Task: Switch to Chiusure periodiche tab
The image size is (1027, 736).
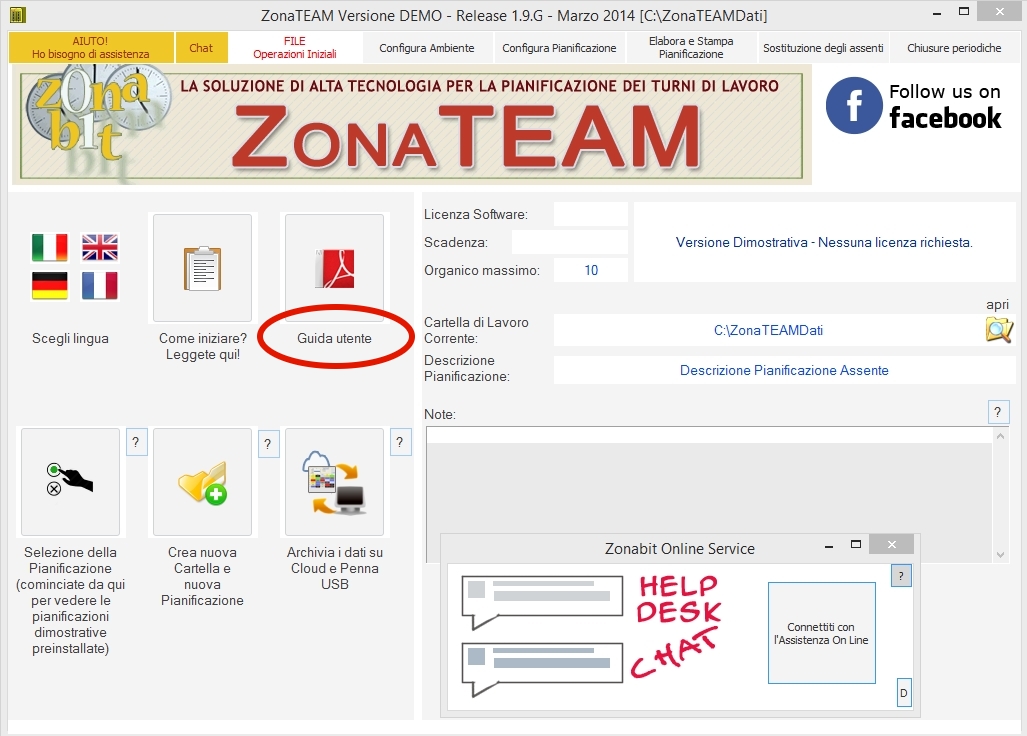Action: click(x=954, y=48)
